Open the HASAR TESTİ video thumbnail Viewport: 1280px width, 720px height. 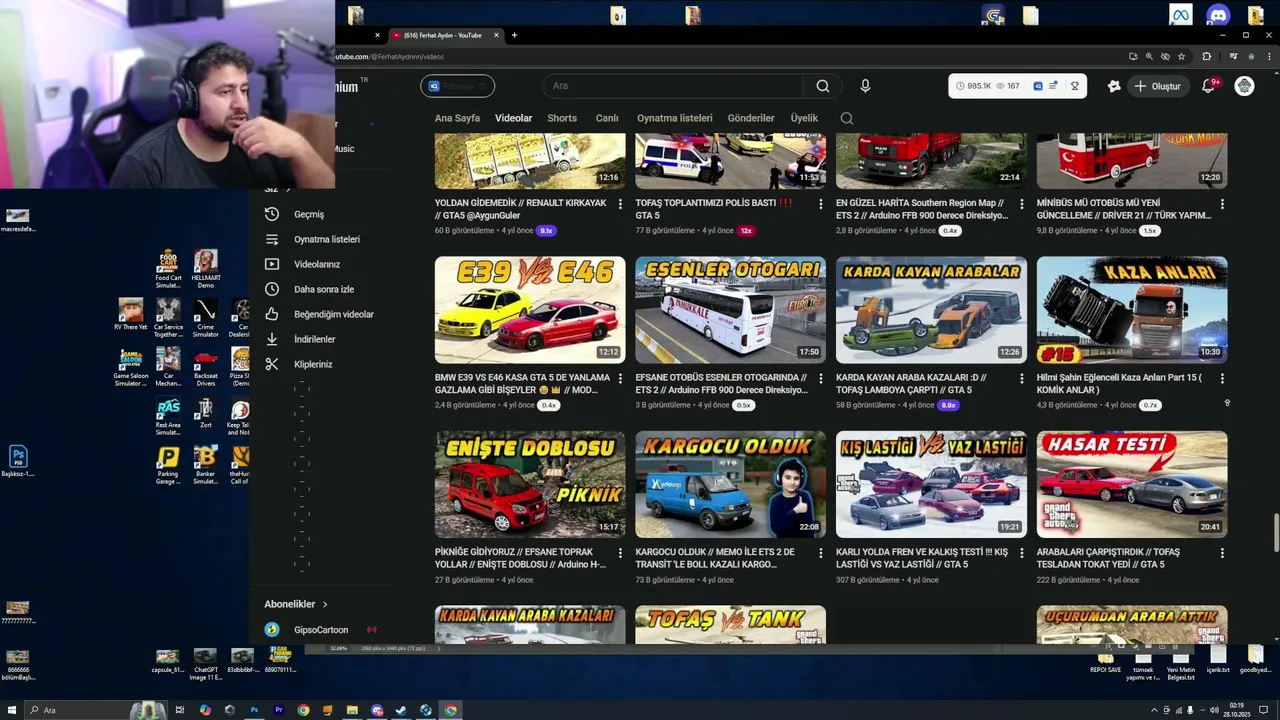[x=1132, y=485]
